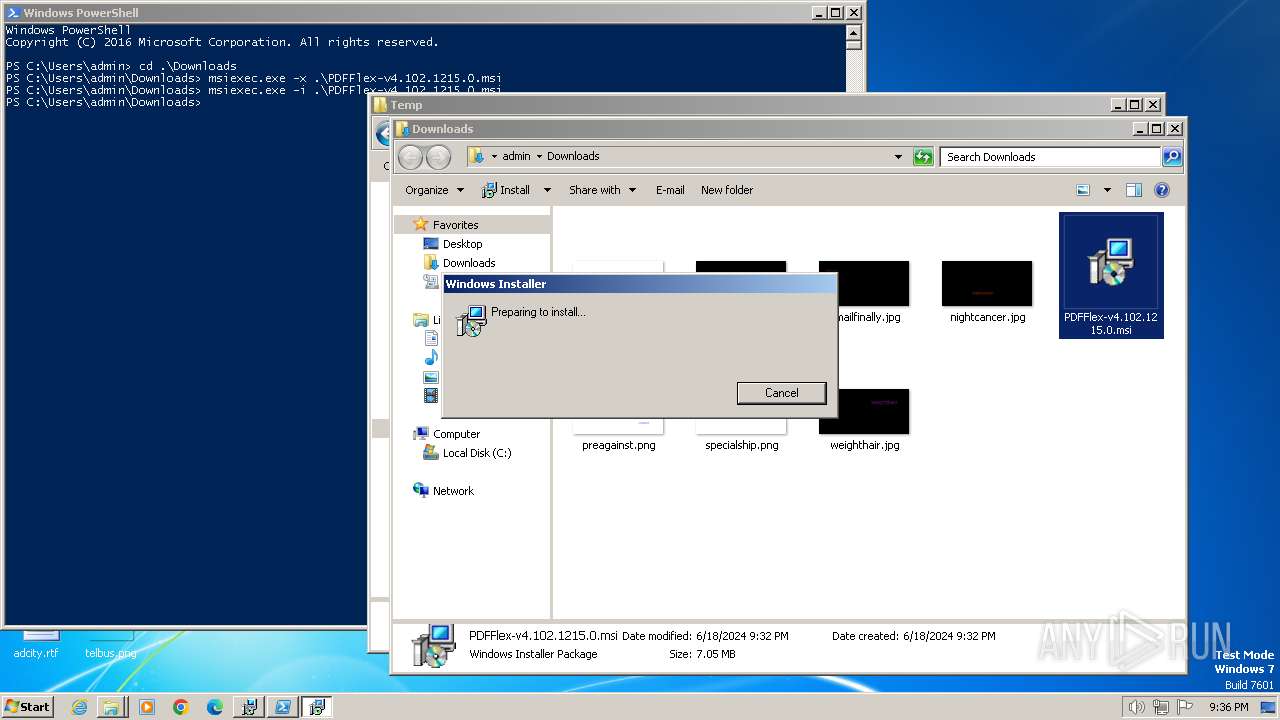This screenshot has height=720, width=1280.
Task: Open Desktop in navigation pane
Action: click(462, 244)
